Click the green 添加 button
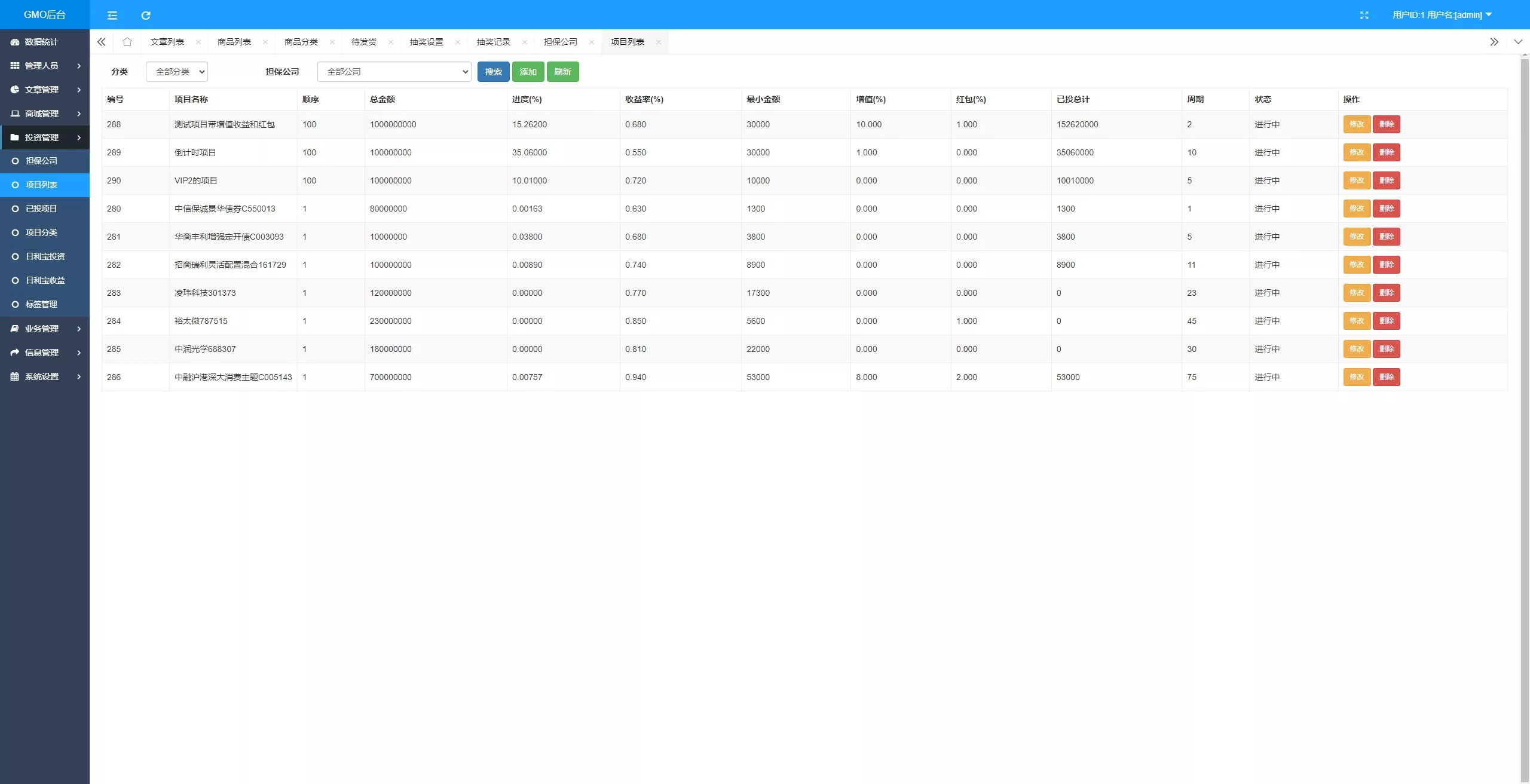This screenshot has width=1530, height=784. pos(528,72)
